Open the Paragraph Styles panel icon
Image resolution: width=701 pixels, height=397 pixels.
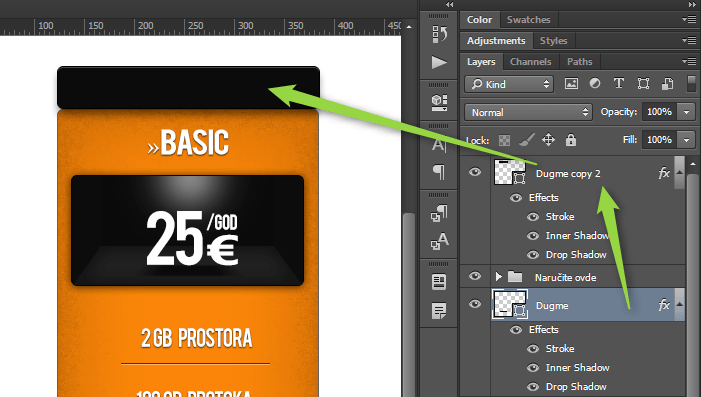[439, 213]
